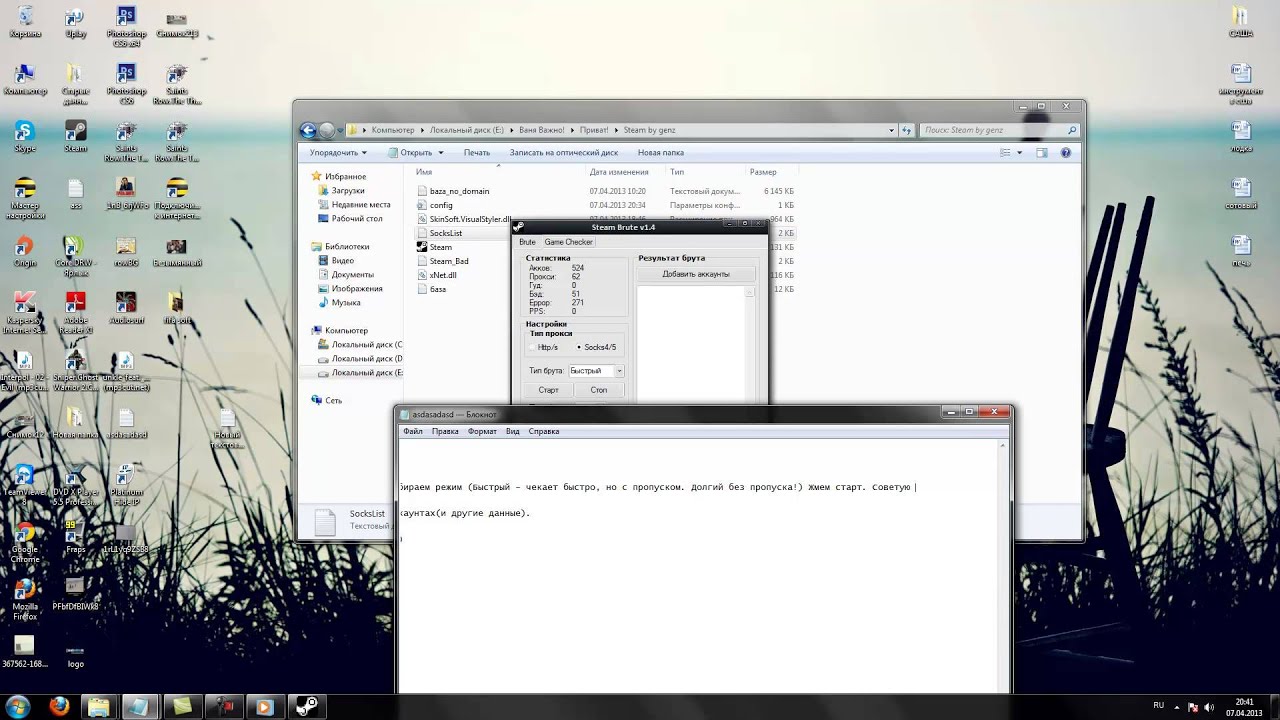Image resolution: width=1280 pixels, height=720 pixels.
Task: Open the CorelDRAW desktop shortcut
Action: pos(75,255)
